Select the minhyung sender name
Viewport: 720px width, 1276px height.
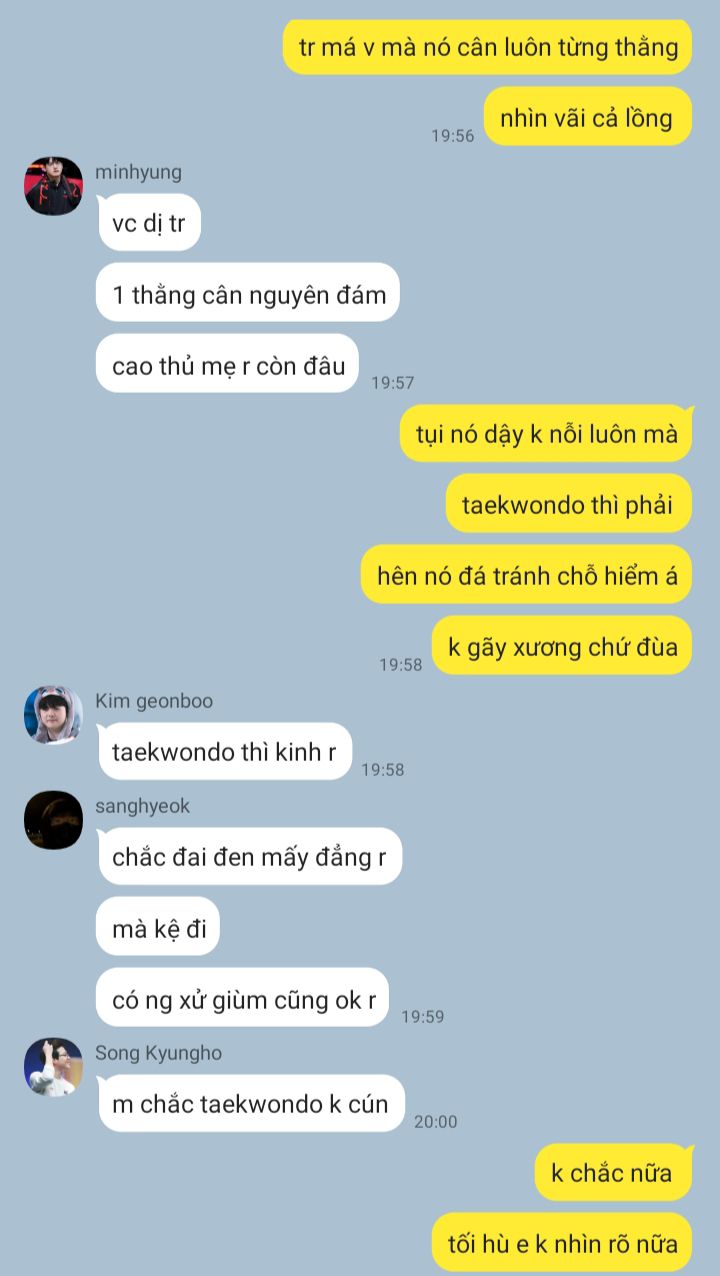pyautogui.click(x=138, y=172)
